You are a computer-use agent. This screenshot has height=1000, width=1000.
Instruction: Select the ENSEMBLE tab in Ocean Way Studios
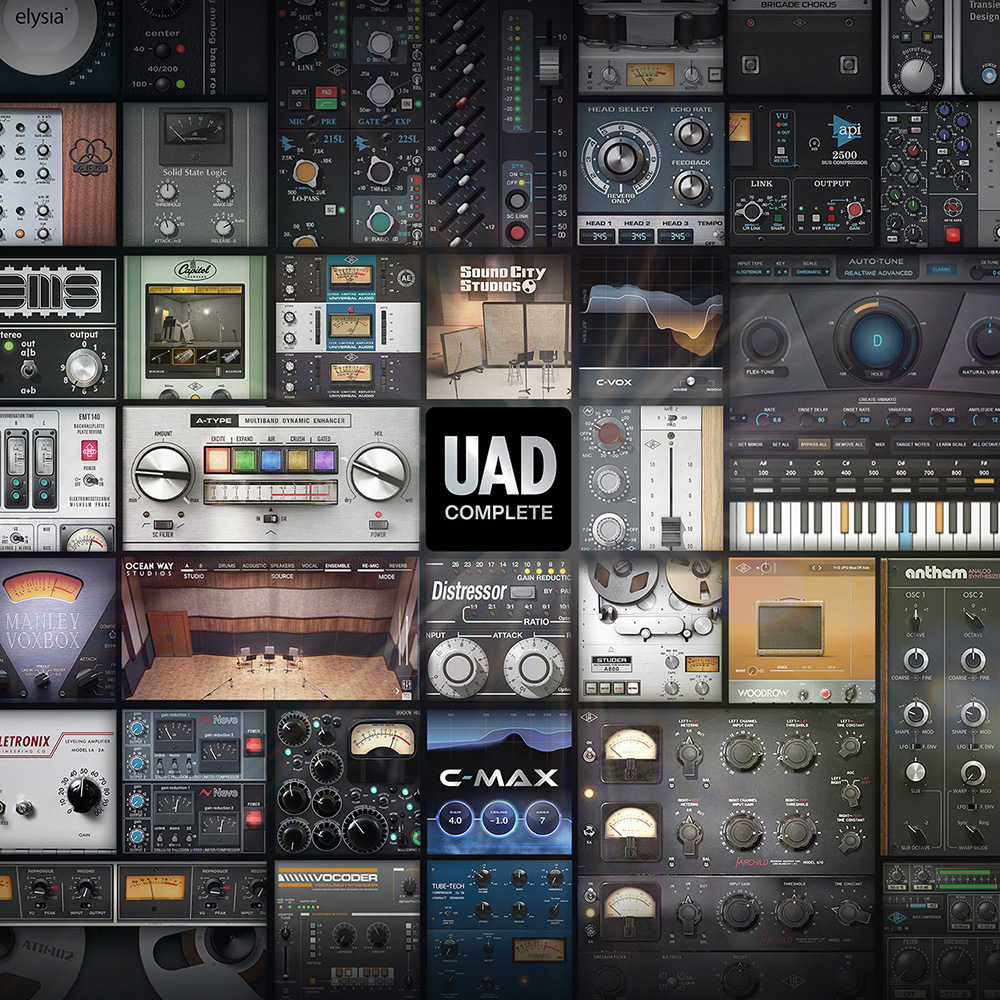337,567
